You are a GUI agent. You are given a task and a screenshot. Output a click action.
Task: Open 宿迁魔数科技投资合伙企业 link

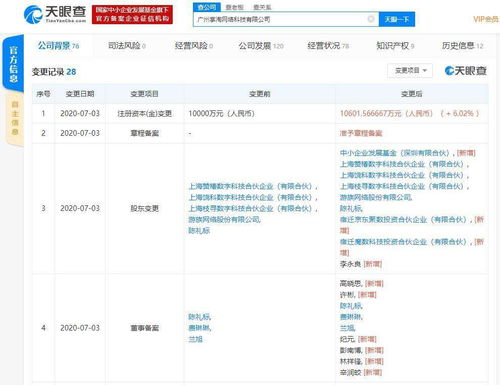point(403,242)
